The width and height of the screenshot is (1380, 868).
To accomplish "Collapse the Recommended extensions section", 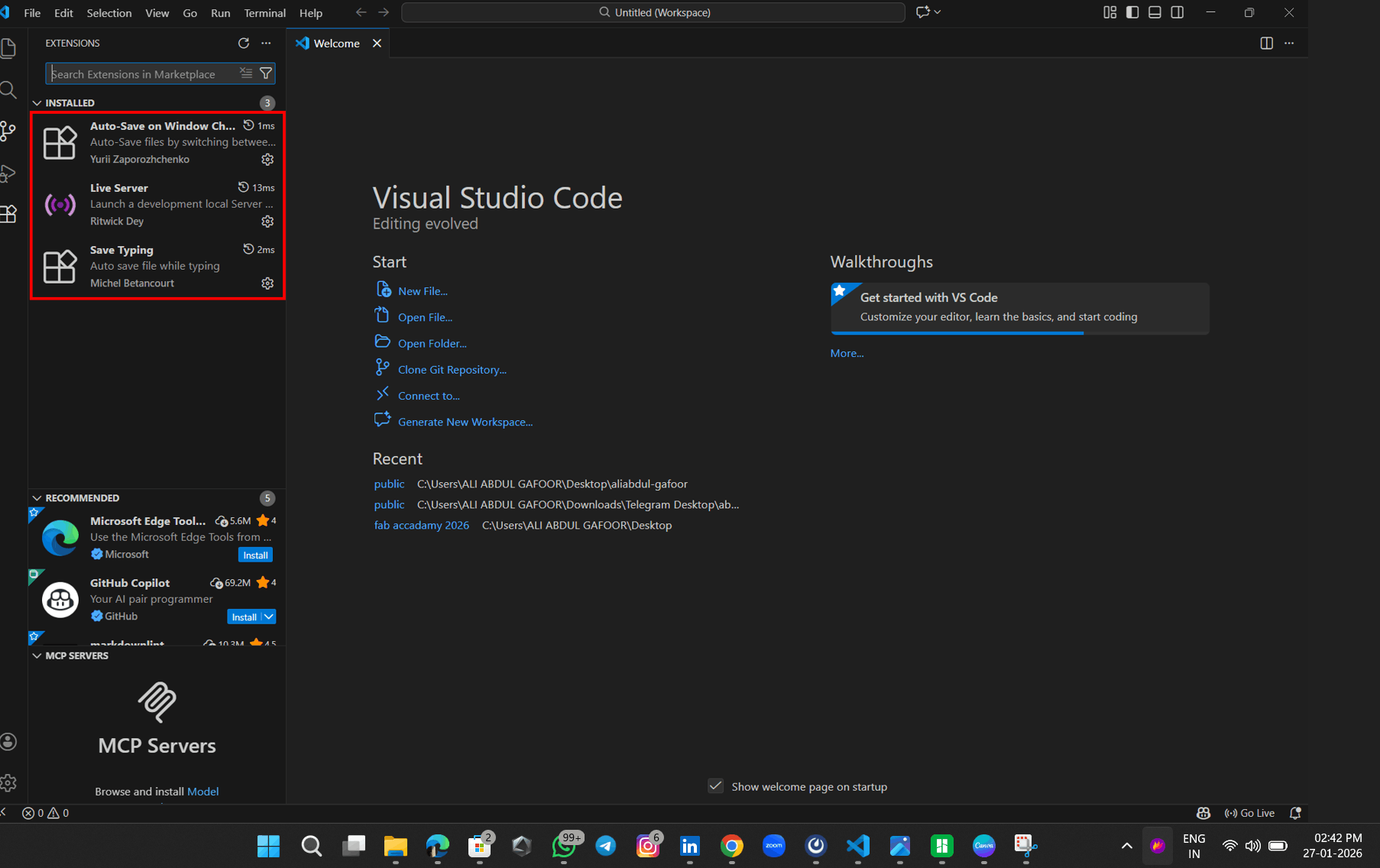I will (37, 498).
